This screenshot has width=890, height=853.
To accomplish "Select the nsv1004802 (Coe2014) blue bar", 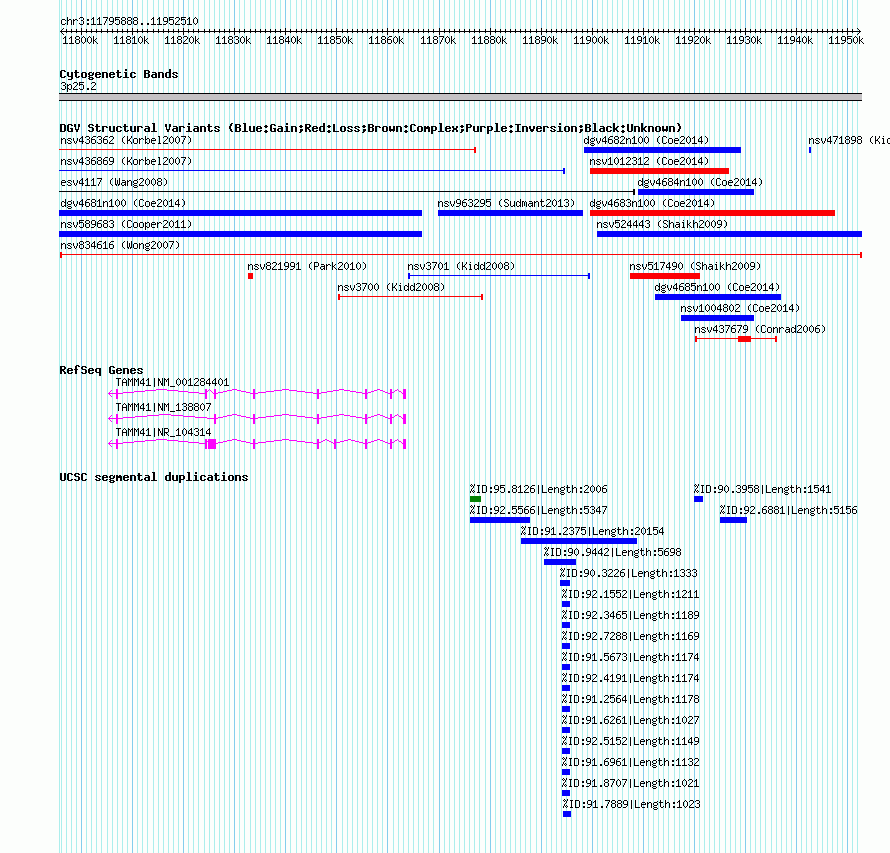I will [717, 318].
